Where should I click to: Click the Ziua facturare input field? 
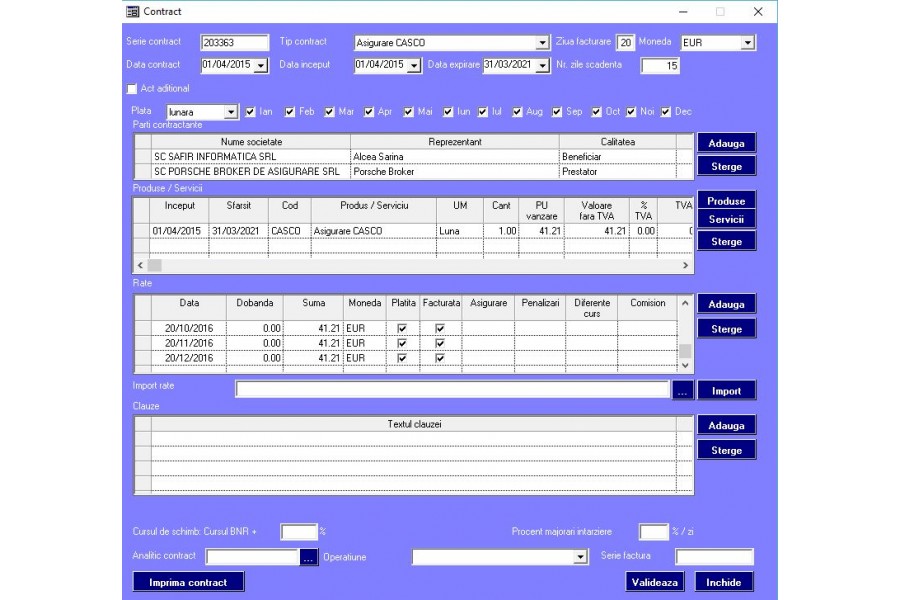[x=625, y=42]
